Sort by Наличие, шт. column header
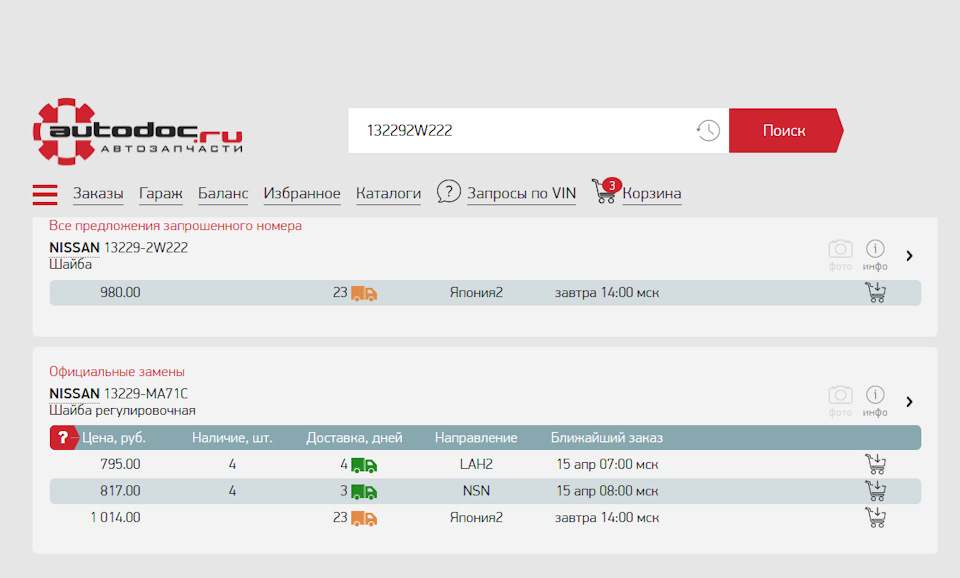960x578 pixels. (x=232, y=438)
